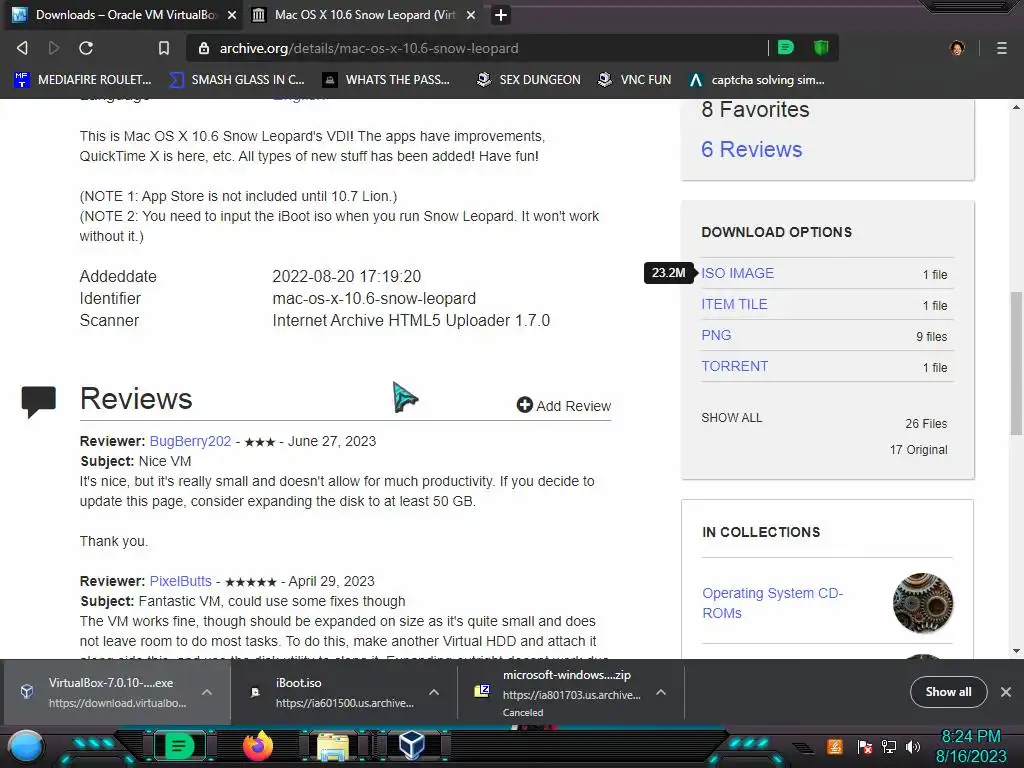Open the profile avatar icon

tap(957, 48)
